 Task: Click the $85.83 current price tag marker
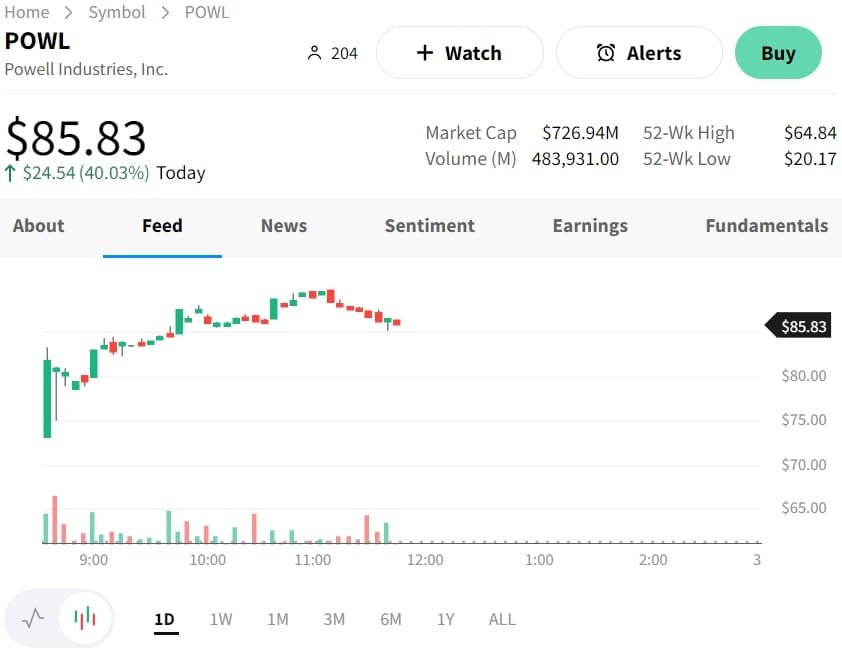click(798, 326)
